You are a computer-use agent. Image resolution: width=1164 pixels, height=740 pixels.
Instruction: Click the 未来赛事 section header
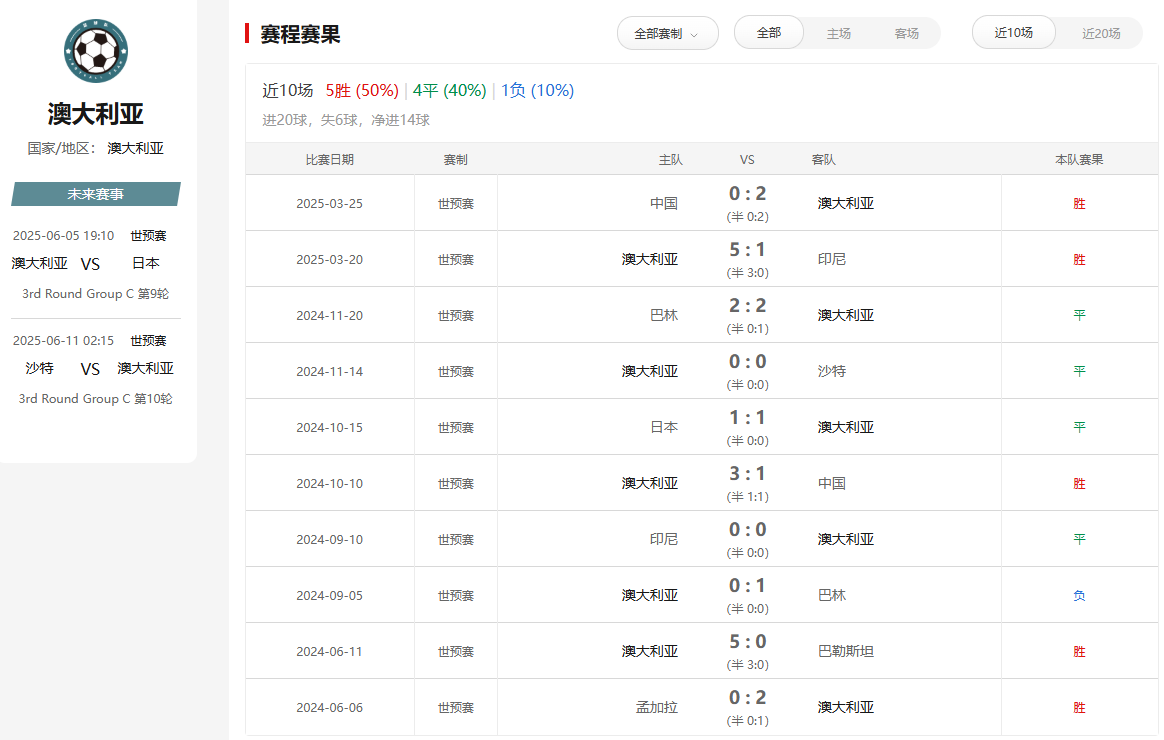[96, 194]
